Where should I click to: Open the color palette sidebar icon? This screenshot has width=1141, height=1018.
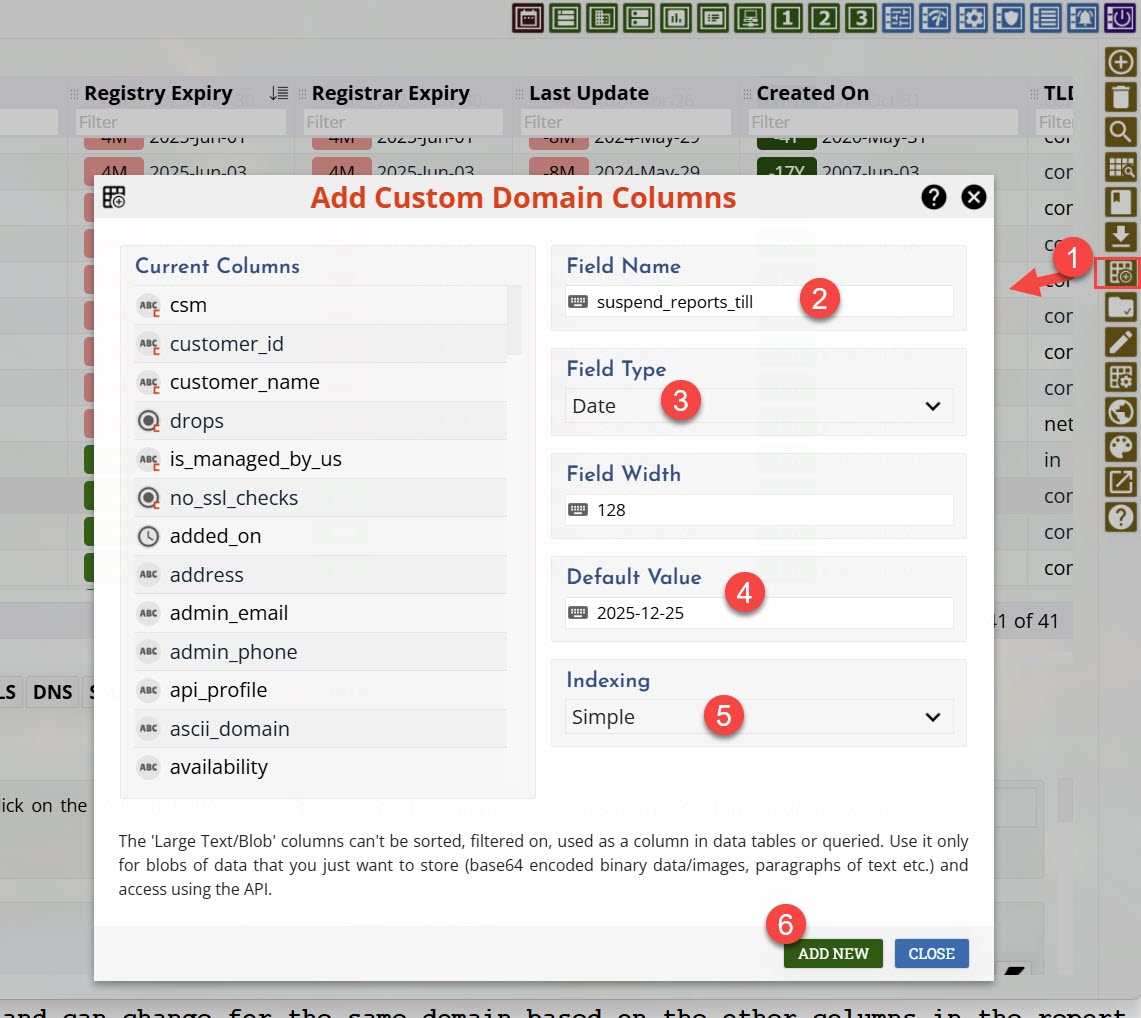coord(1121,447)
